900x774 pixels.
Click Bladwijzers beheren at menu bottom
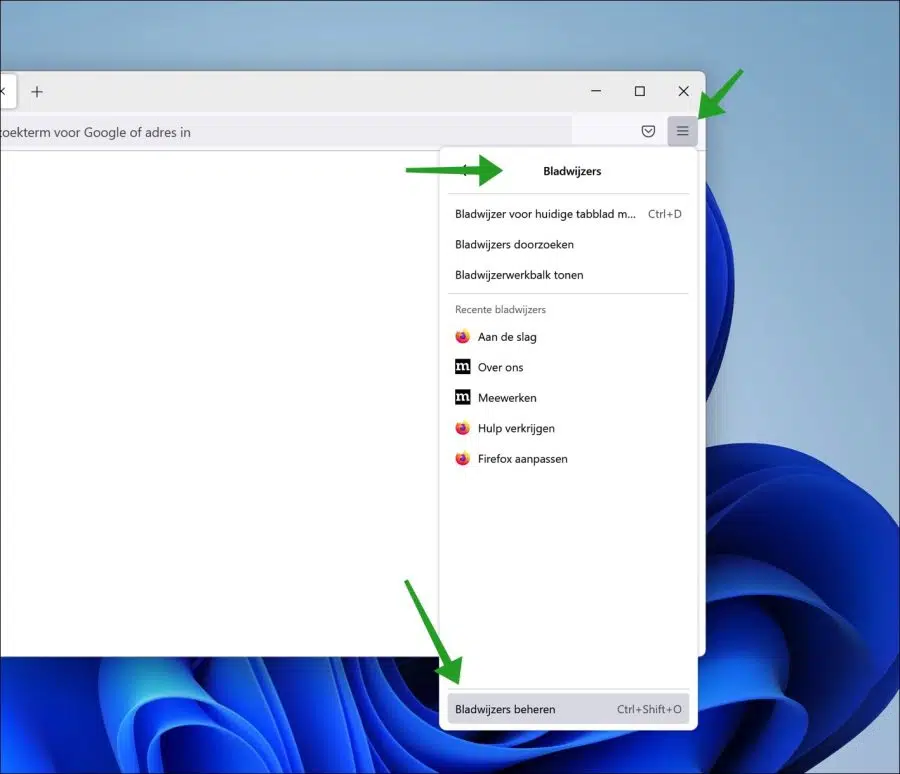point(568,709)
